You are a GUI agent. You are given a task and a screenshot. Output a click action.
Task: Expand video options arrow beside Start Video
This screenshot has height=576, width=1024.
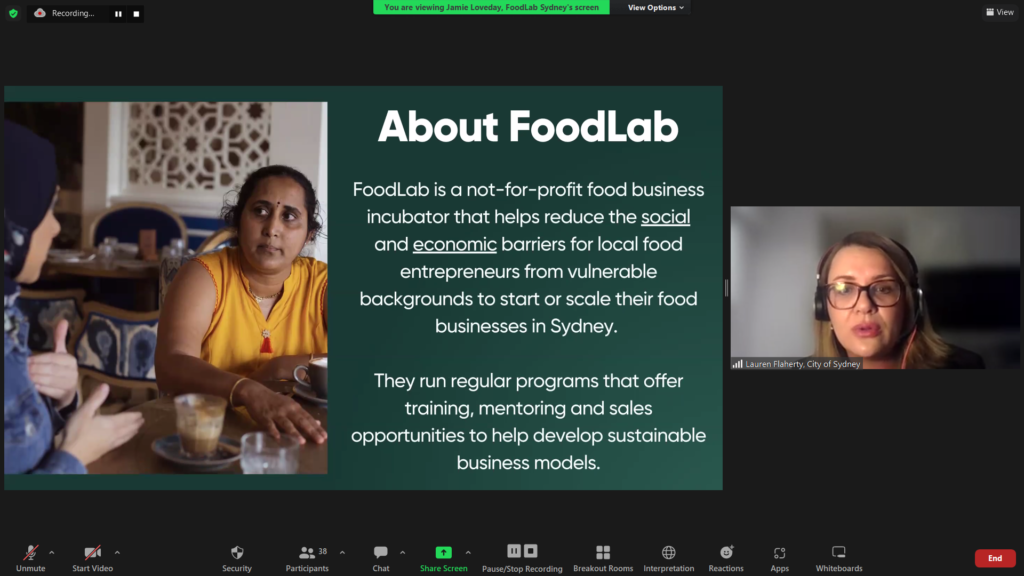point(117,552)
